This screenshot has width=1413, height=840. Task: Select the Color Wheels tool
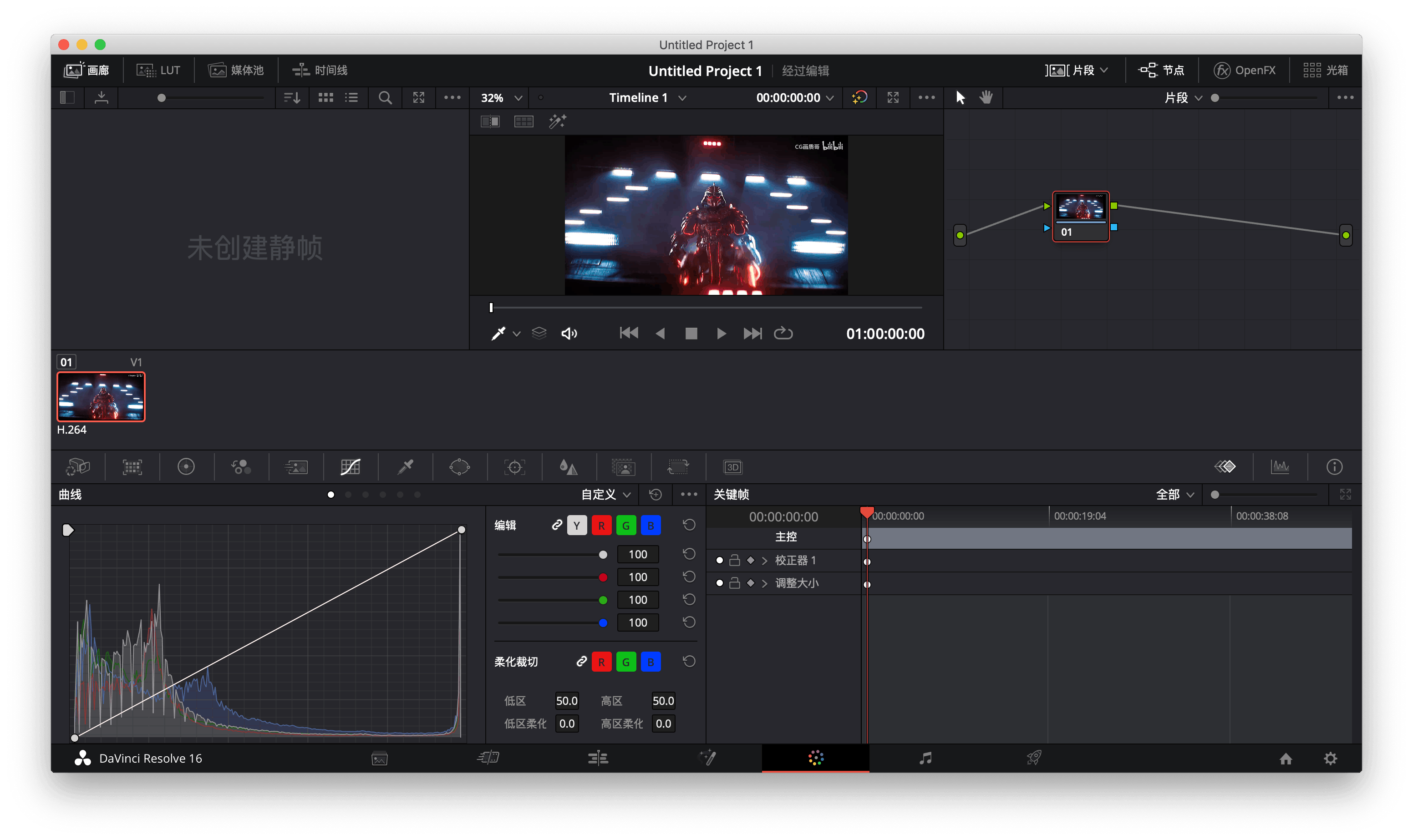pyautogui.click(x=185, y=466)
